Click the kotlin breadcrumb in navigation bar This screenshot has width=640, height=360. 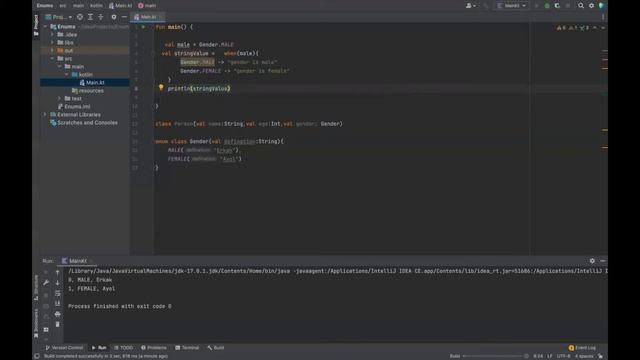coord(96,6)
